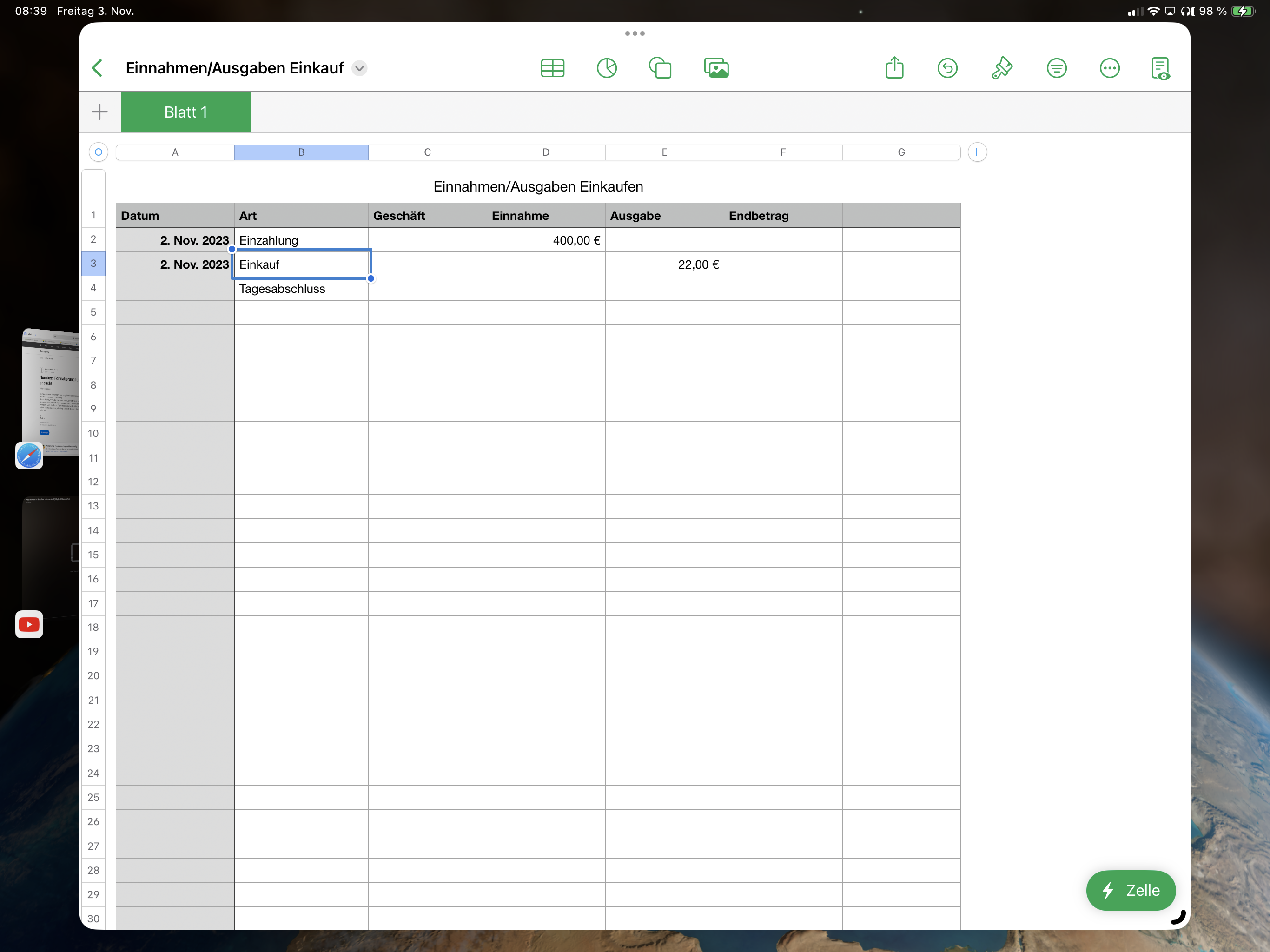The image size is (1270, 952).
Task: Open the format paintbrush panel
Action: [x=1001, y=68]
